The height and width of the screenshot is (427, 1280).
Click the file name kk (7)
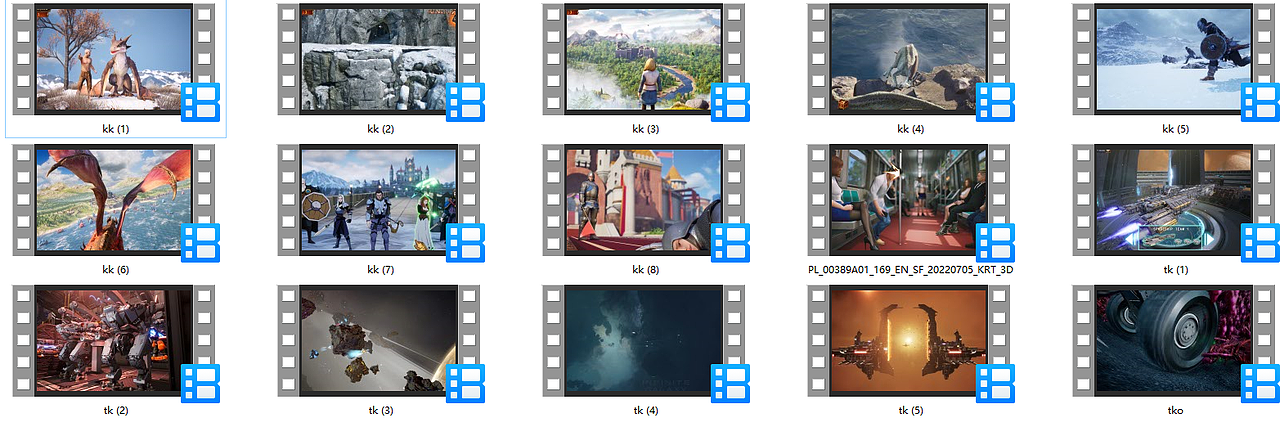[x=381, y=270]
